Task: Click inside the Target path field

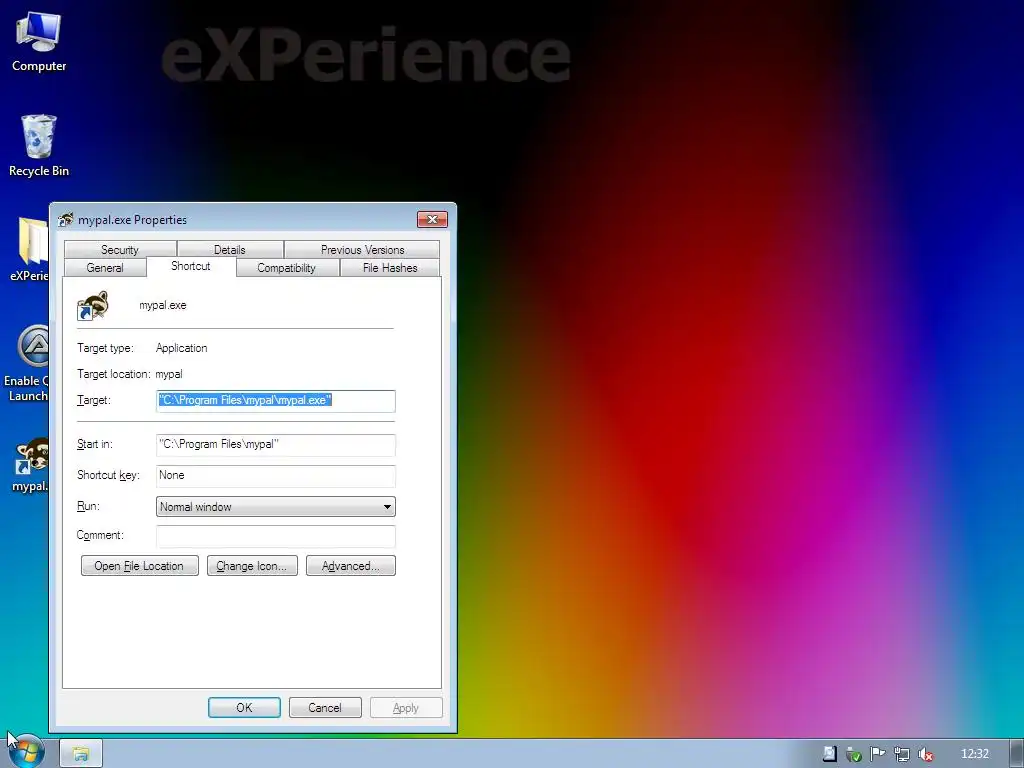Action: [276, 401]
